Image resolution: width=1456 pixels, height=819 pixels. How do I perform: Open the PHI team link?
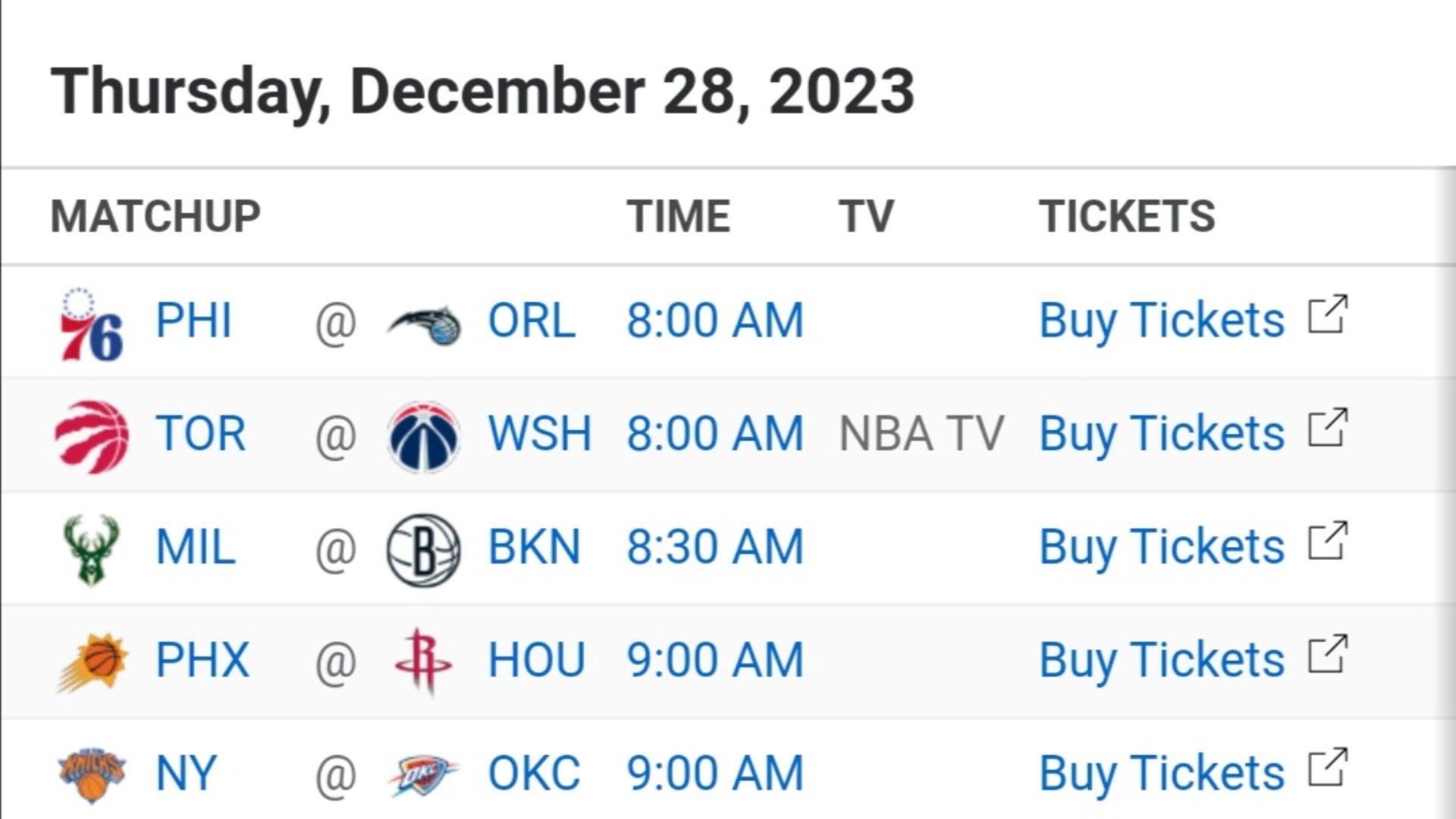pyautogui.click(x=193, y=321)
